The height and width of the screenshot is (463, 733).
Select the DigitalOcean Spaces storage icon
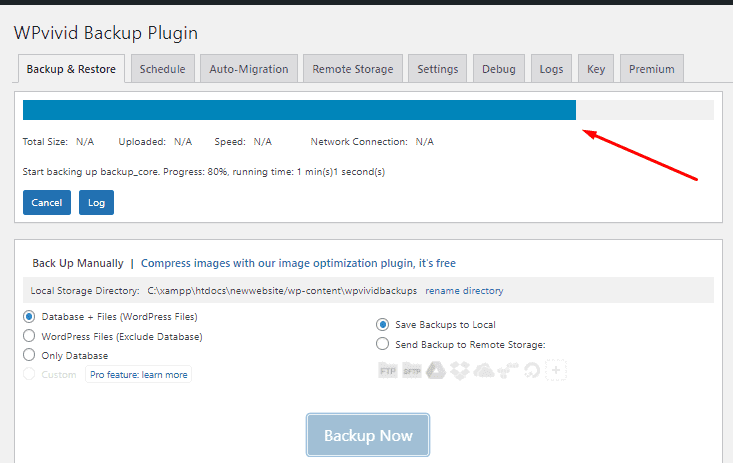[532, 370]
